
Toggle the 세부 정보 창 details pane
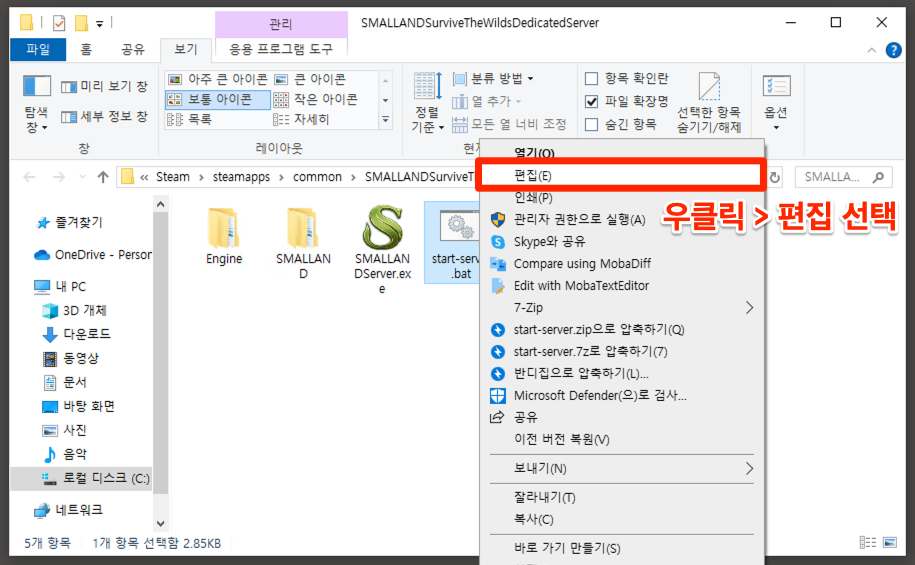click(105, 117)
